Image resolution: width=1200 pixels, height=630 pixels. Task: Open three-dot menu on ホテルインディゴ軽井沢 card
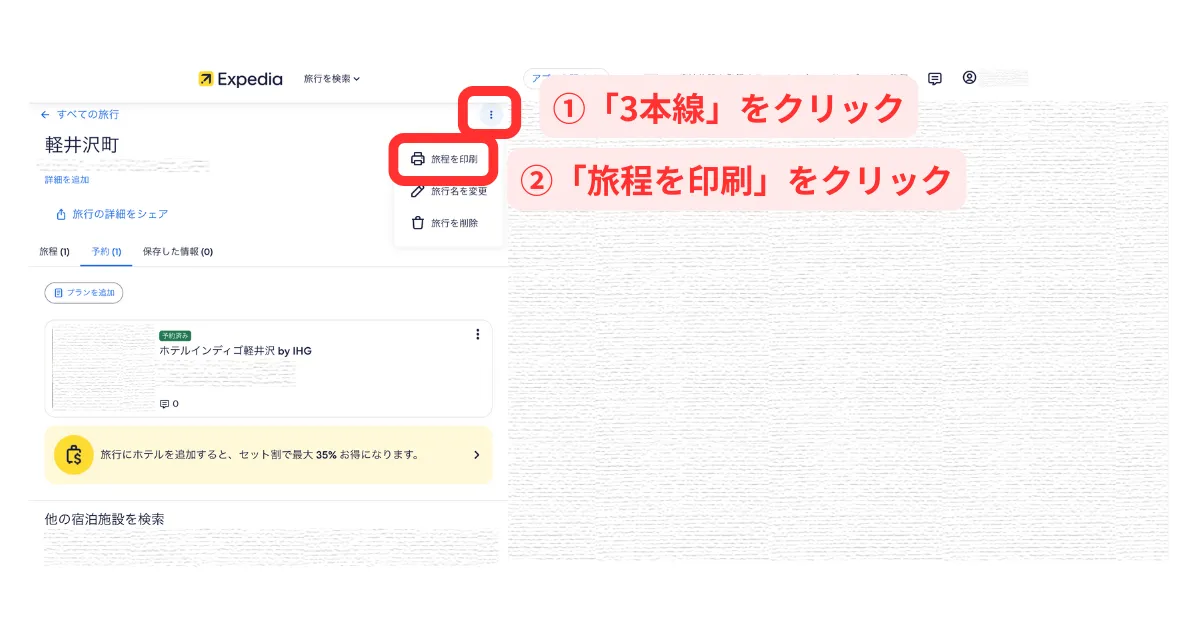pos(477,334)
